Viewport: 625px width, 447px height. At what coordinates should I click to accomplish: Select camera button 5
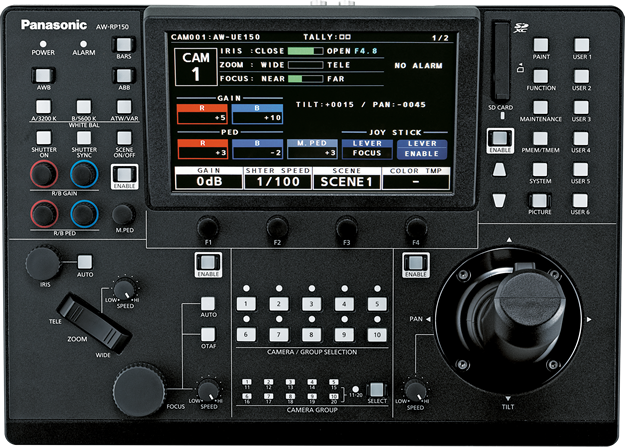[x=377, y=304]
